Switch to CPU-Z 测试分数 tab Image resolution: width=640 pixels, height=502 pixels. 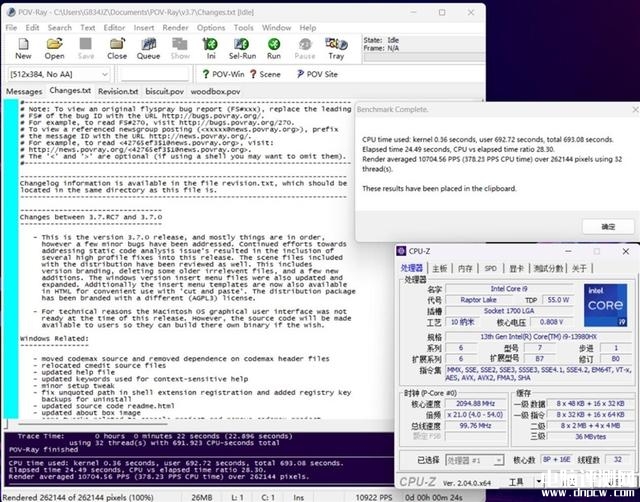(548, 268)
